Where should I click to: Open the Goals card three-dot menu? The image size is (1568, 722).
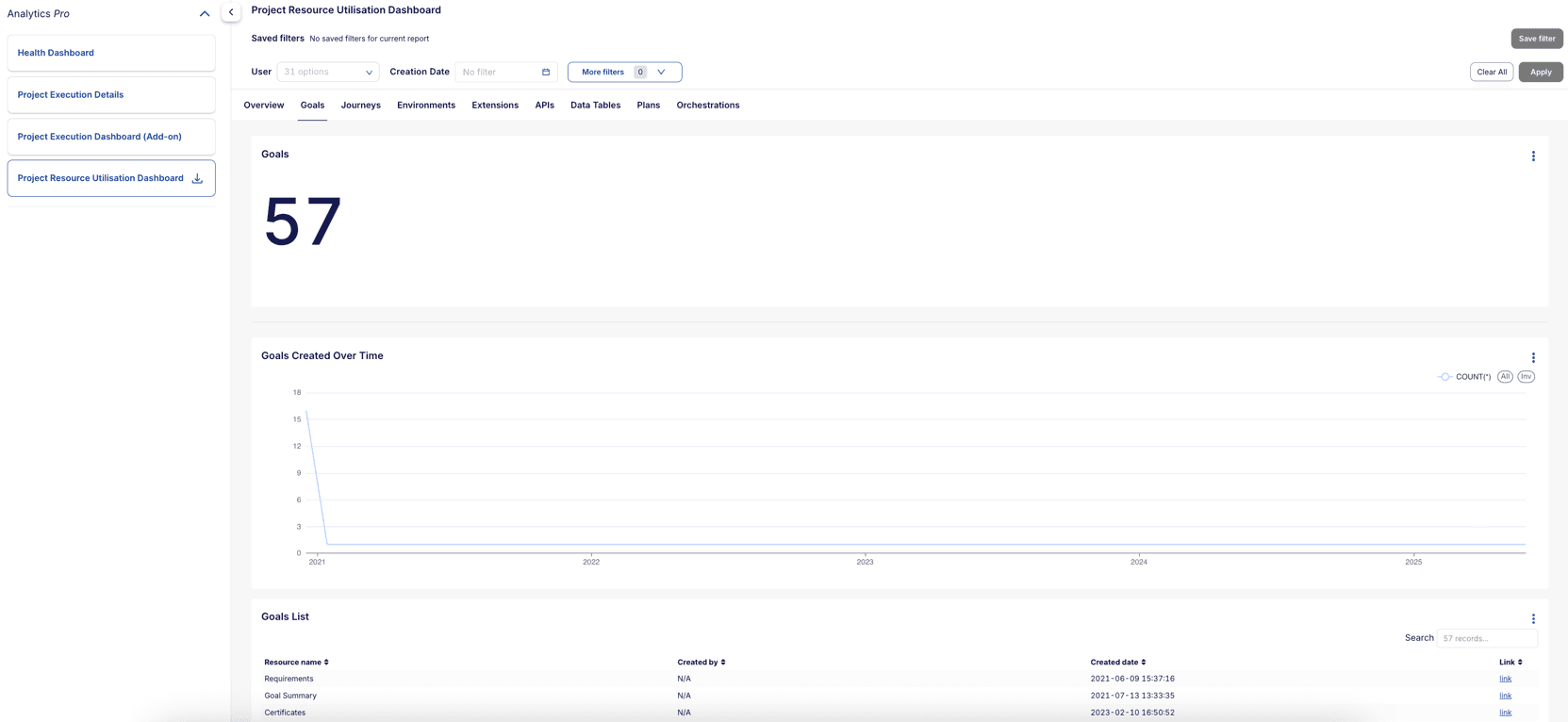click(x=1533, y=156)
